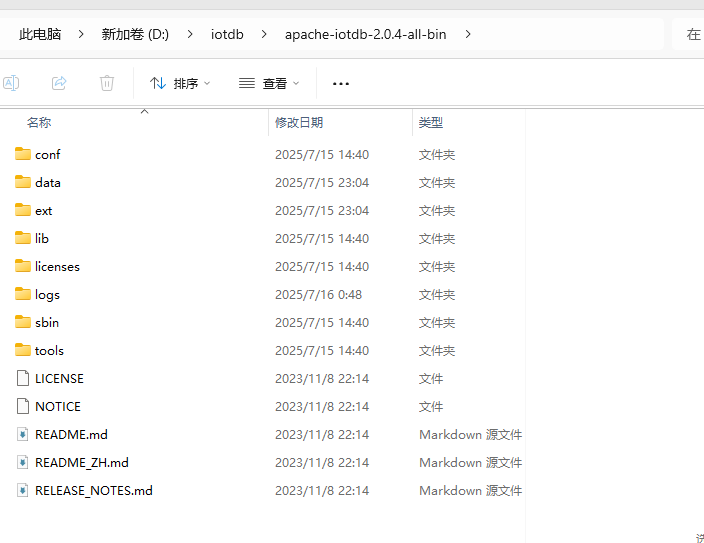Screen dimensions: 704x543
Task: Expand chevron after iotdb breadcrumb
Action: [264, 34]
